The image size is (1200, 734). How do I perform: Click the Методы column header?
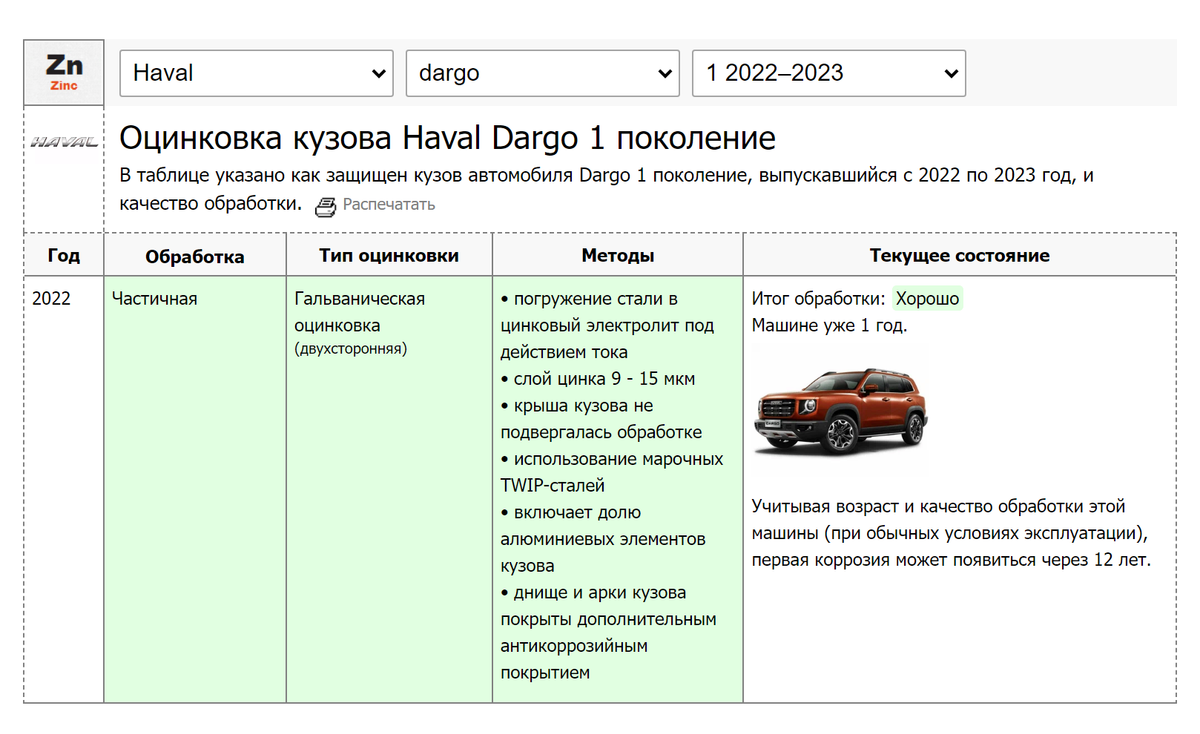[x=618, y=255]
